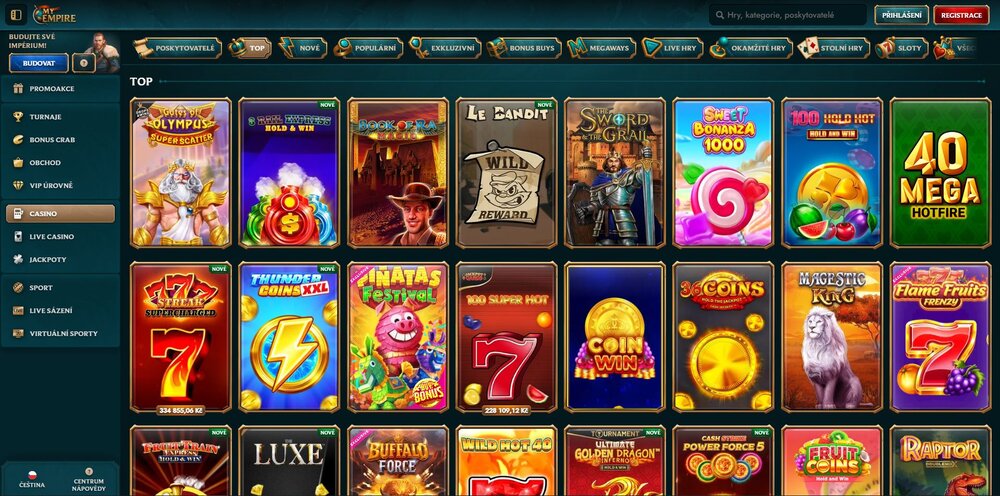This screenshot has height=496, width=1000.
Task: Click the My Empire logo
Action: tap(54, 14)
